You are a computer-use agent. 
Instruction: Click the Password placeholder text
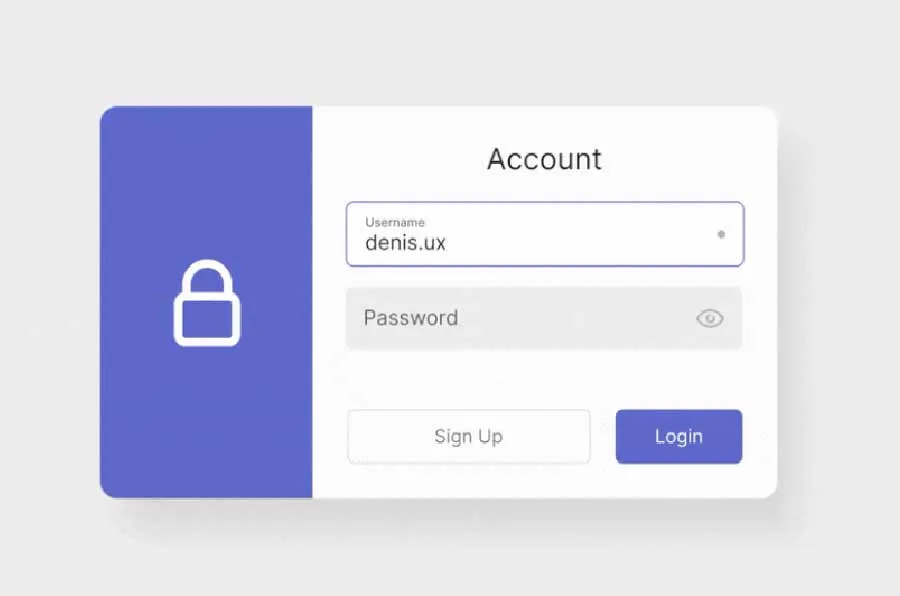pos(411,318)
